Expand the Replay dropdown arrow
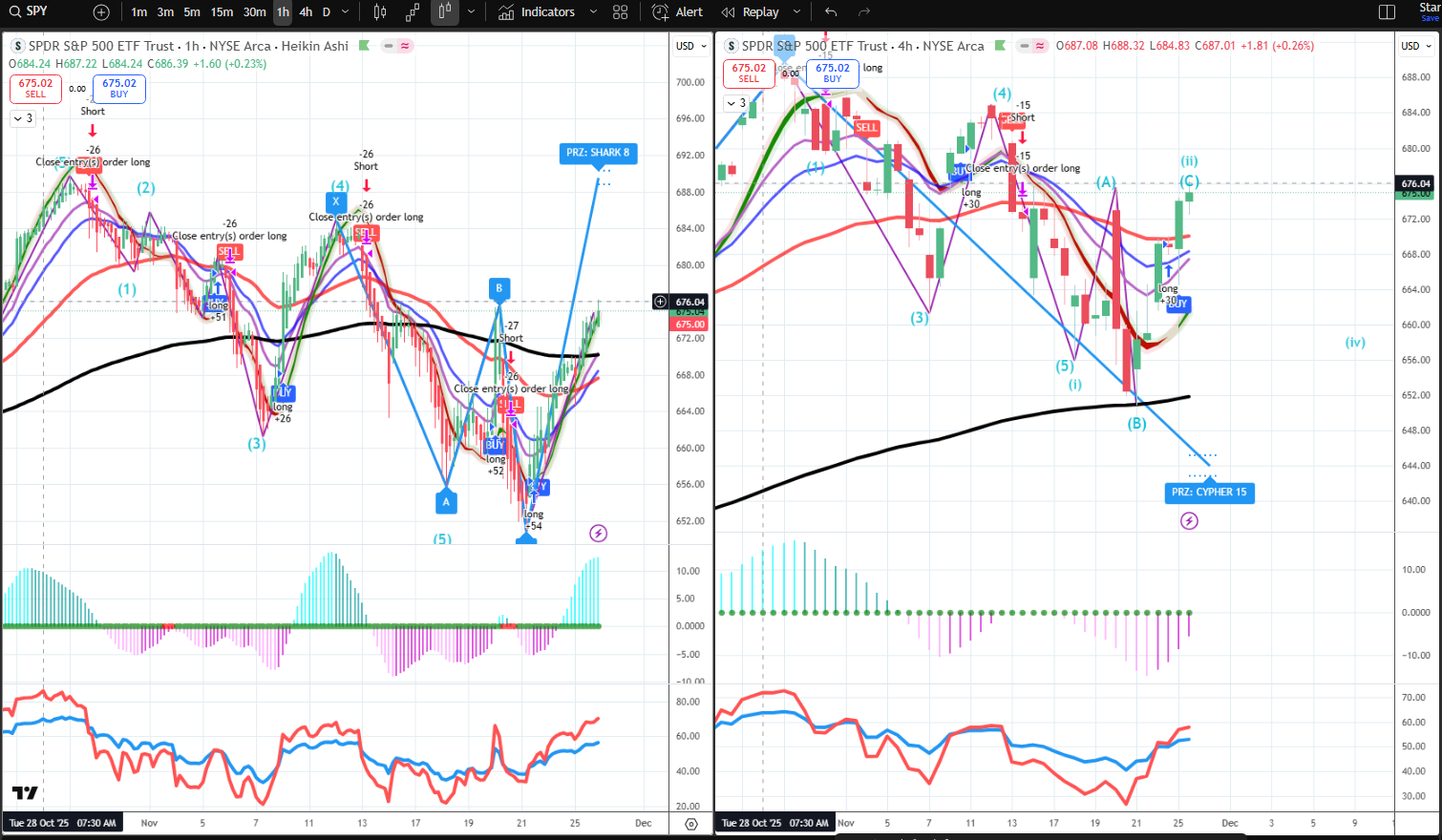The height and width of the screenshot is (840, 1442). (x=796, y=12)
